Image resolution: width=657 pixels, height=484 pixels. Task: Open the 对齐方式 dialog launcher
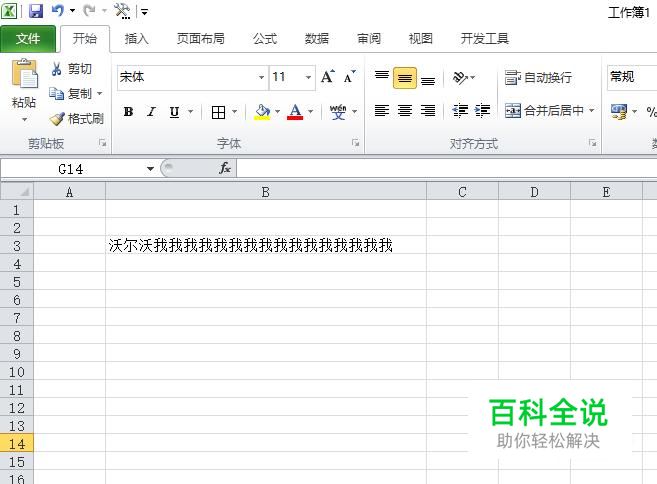[593, 143]
